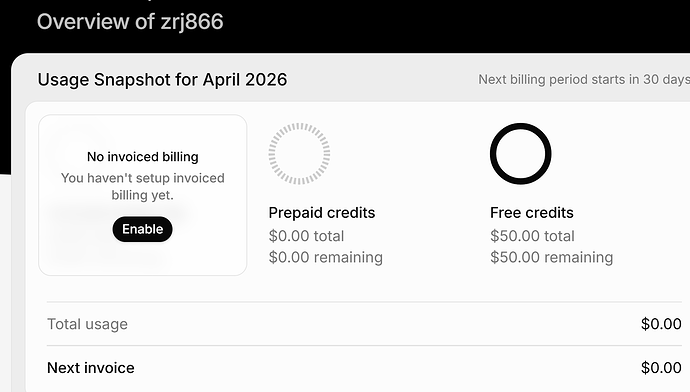Click the Enable invoiced billing button
This screenshot has width=690, height=392.
pyautogui.click(x=142, y=229)
